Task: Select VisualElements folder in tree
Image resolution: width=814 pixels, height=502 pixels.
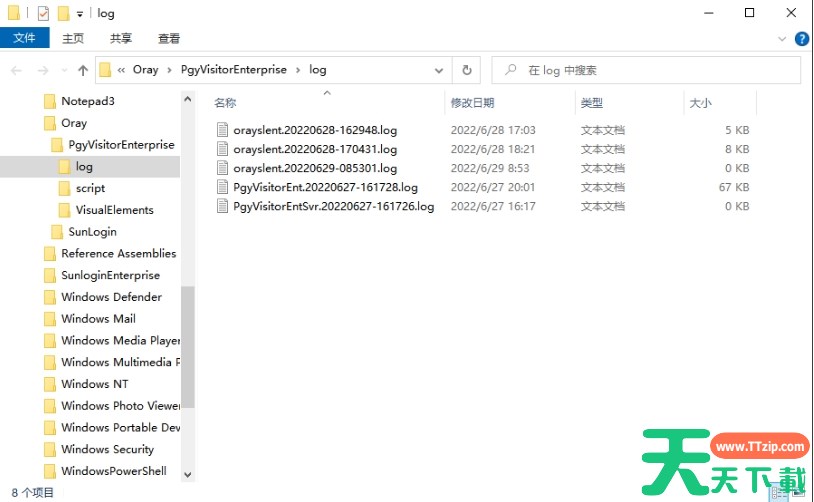Action: (x=114, y=210)
